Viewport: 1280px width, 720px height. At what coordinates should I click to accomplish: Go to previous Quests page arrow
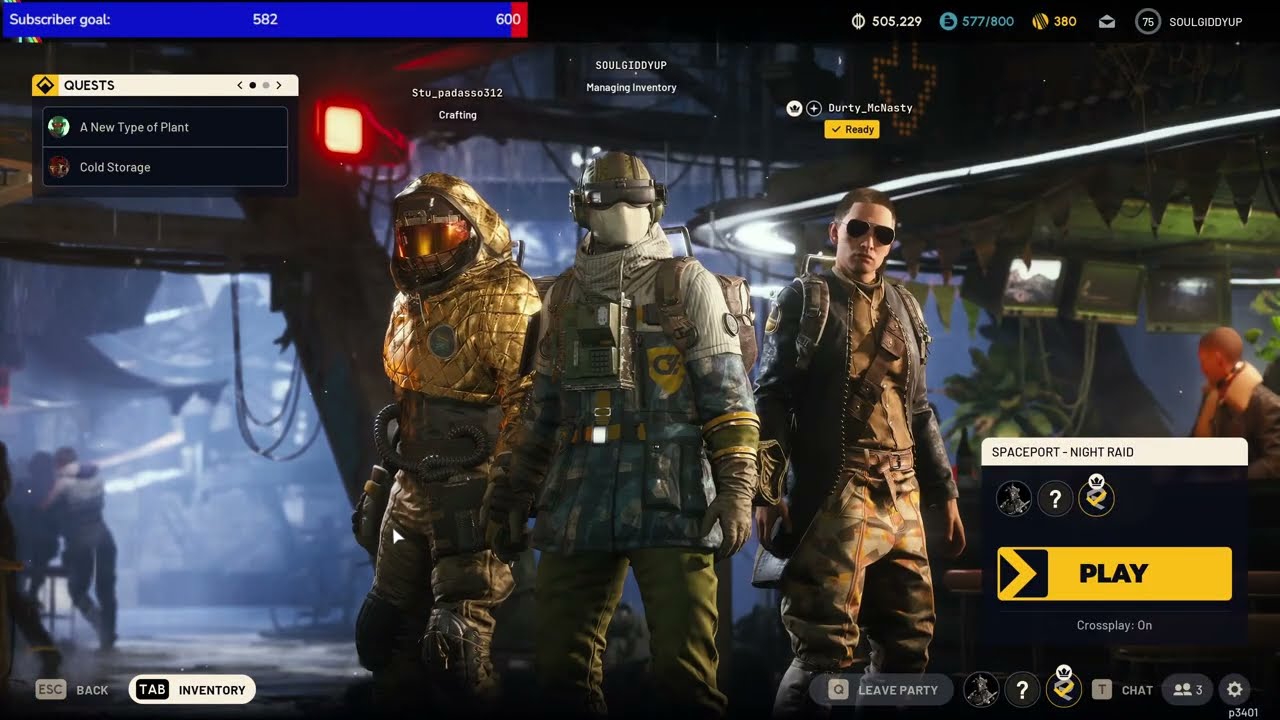[x=240, y=85]
